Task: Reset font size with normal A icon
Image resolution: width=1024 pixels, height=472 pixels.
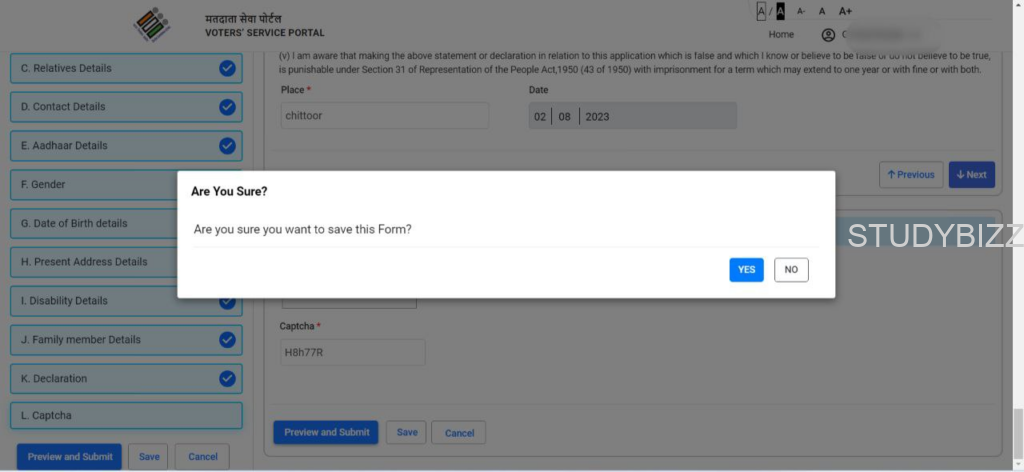Action: (x=822, y=11)
